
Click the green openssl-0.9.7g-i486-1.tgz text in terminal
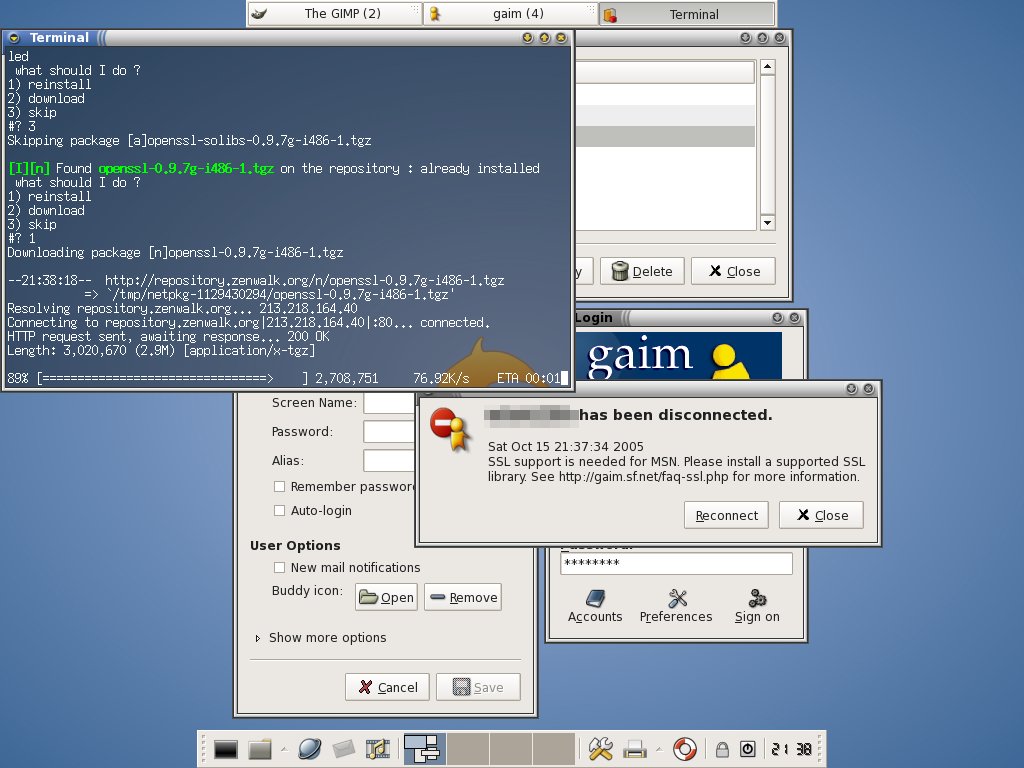tap(186, 168)
